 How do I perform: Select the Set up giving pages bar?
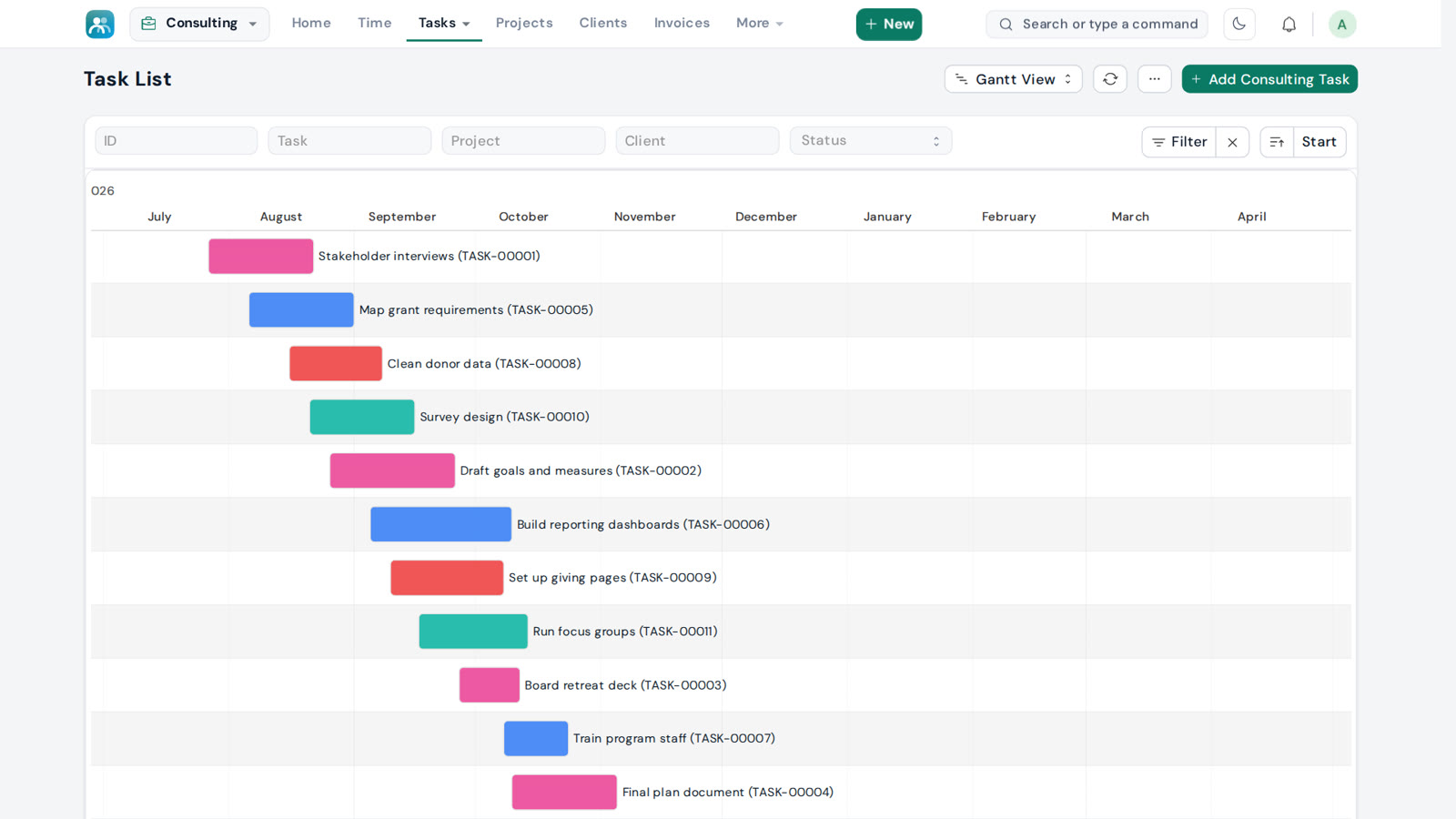447,578
